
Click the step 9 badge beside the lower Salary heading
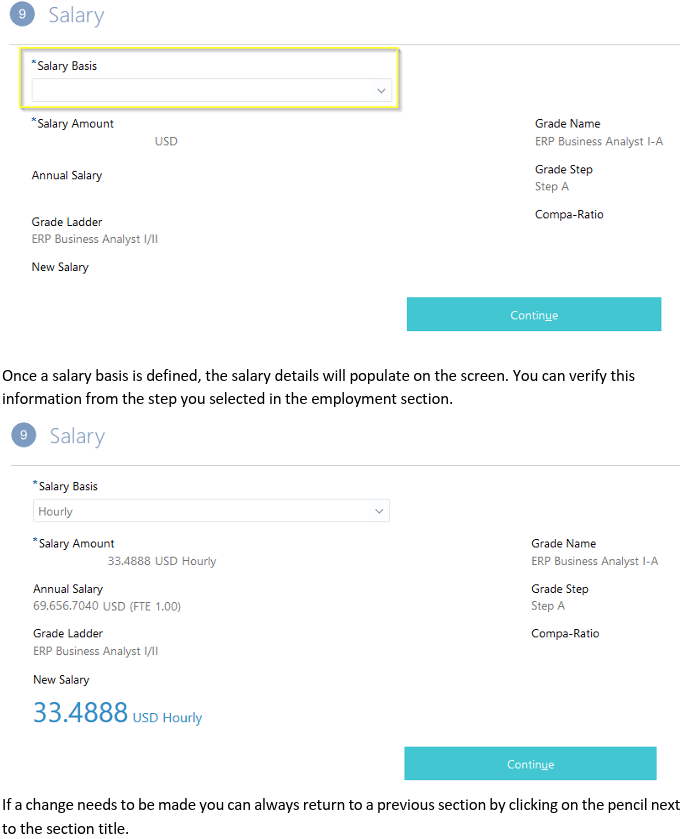[22, 435]
